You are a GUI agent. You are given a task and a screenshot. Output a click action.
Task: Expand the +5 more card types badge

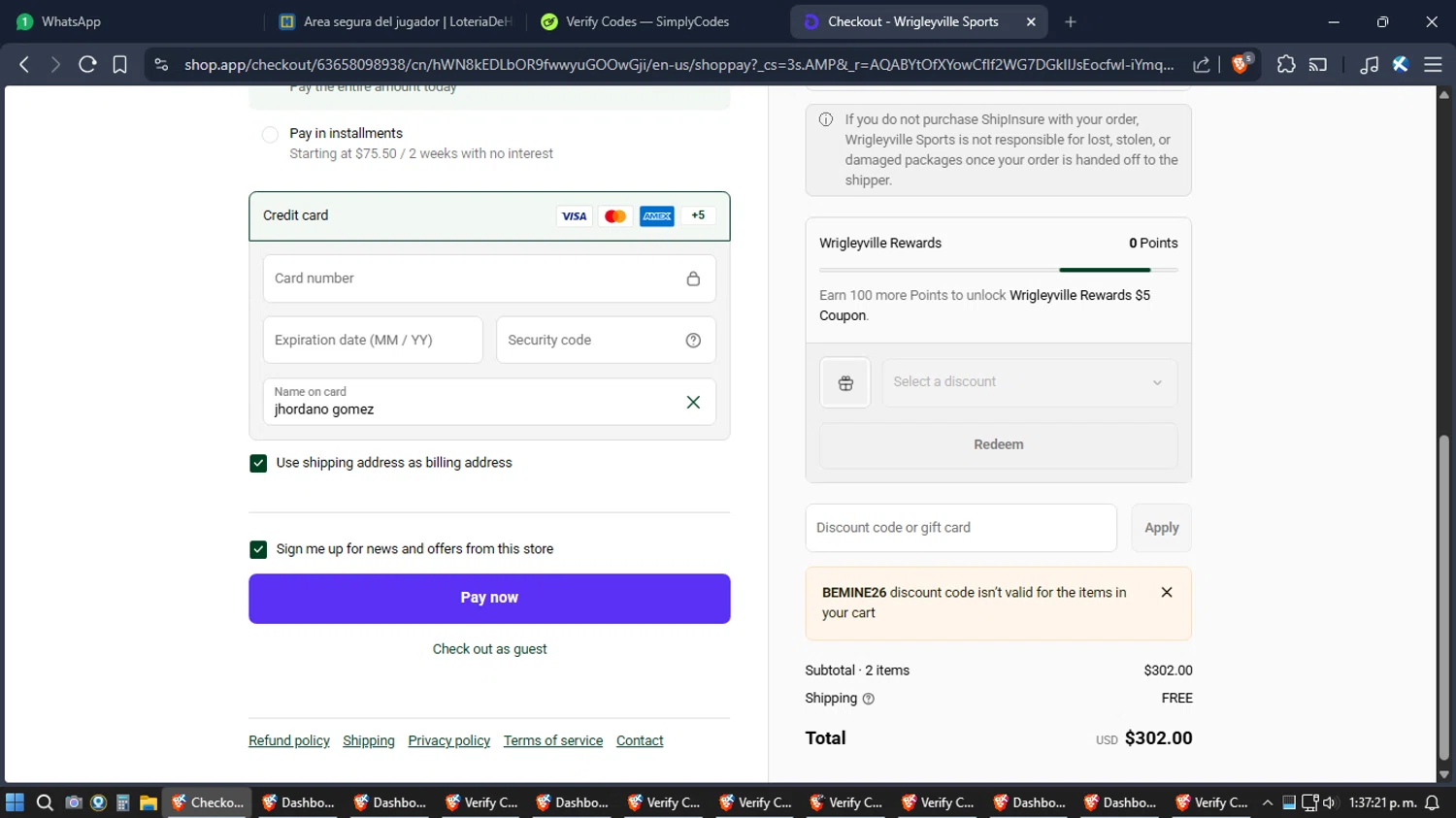point(698,215)
